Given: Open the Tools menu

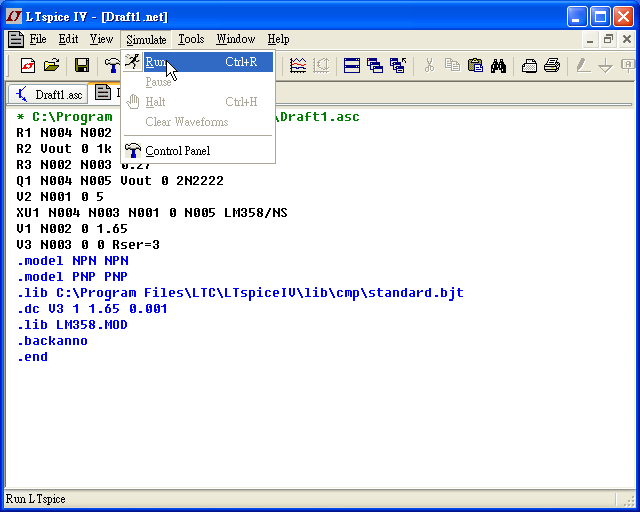Looking at the screenshot, I should [191, 39].
